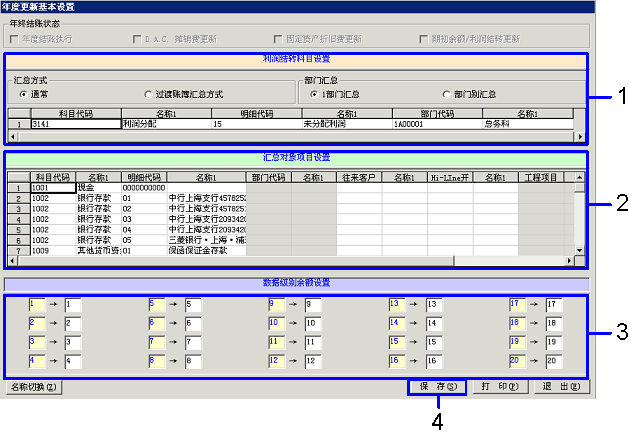
Task: Choose the 部门别汇总 radio option
Action: coord(446,93)
